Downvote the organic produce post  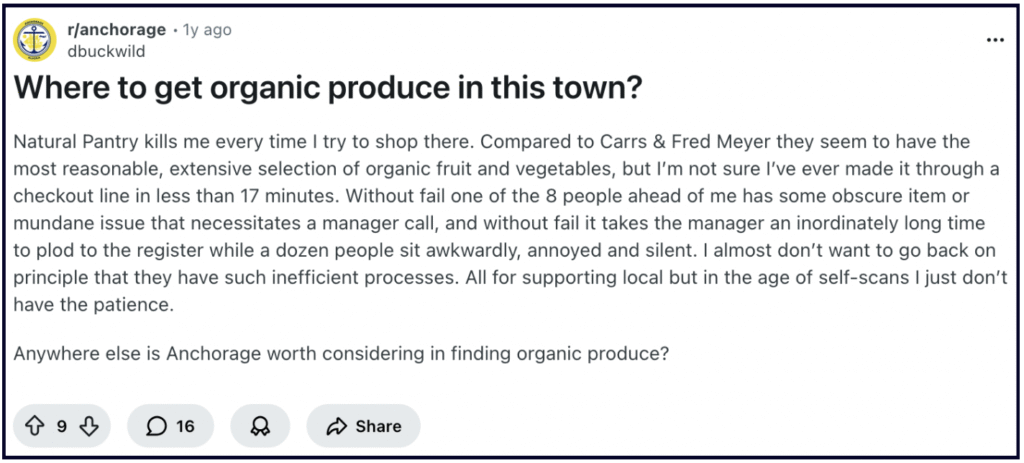click(x=88, y=426)
